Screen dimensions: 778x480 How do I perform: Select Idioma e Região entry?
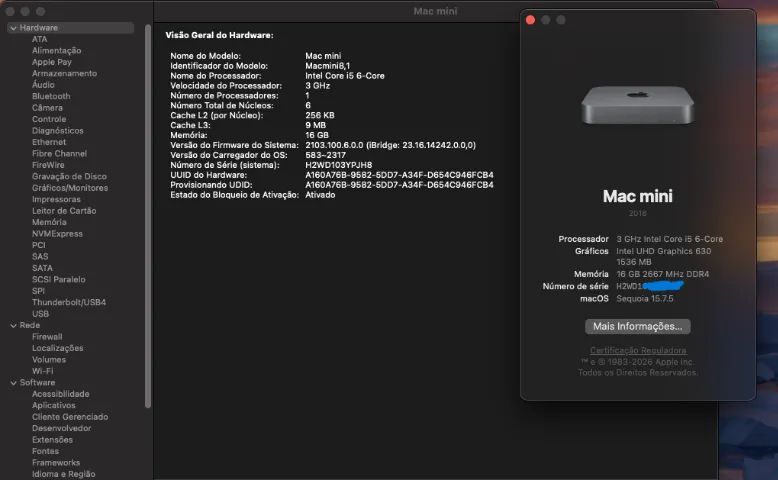64,474
